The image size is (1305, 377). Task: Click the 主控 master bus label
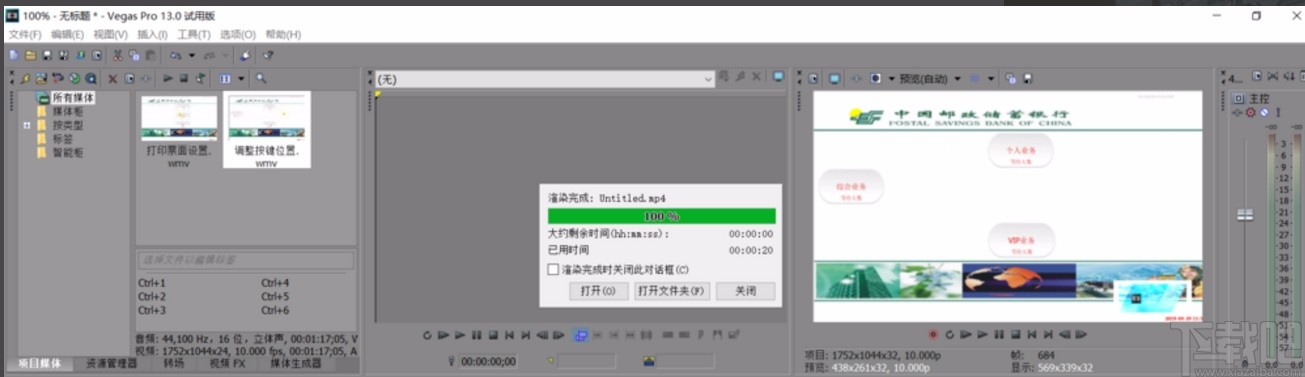click(x=1259, y=99)
